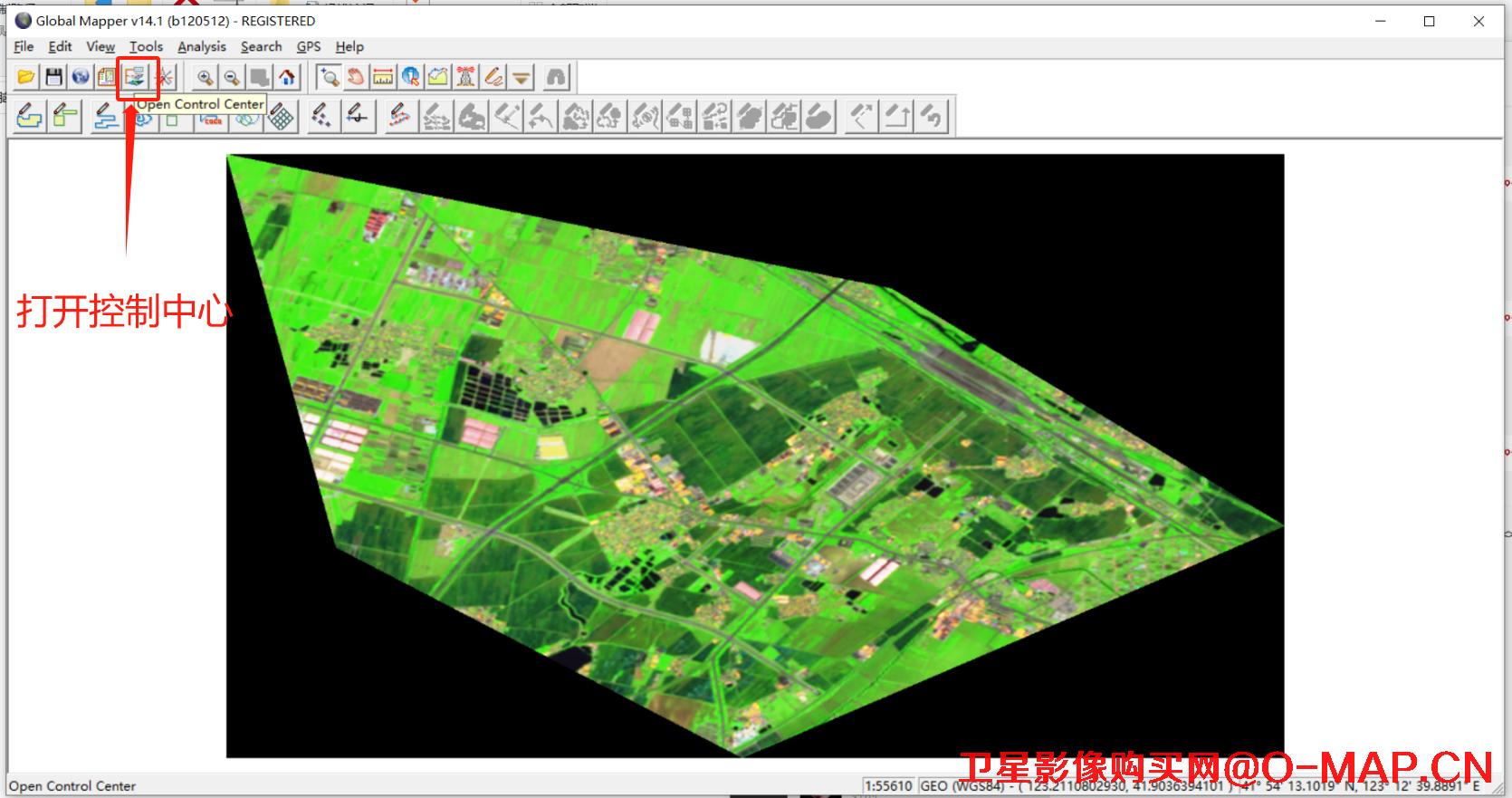Click the globe online data icon
Viewport: 1512px width, 798px height.
81,78
